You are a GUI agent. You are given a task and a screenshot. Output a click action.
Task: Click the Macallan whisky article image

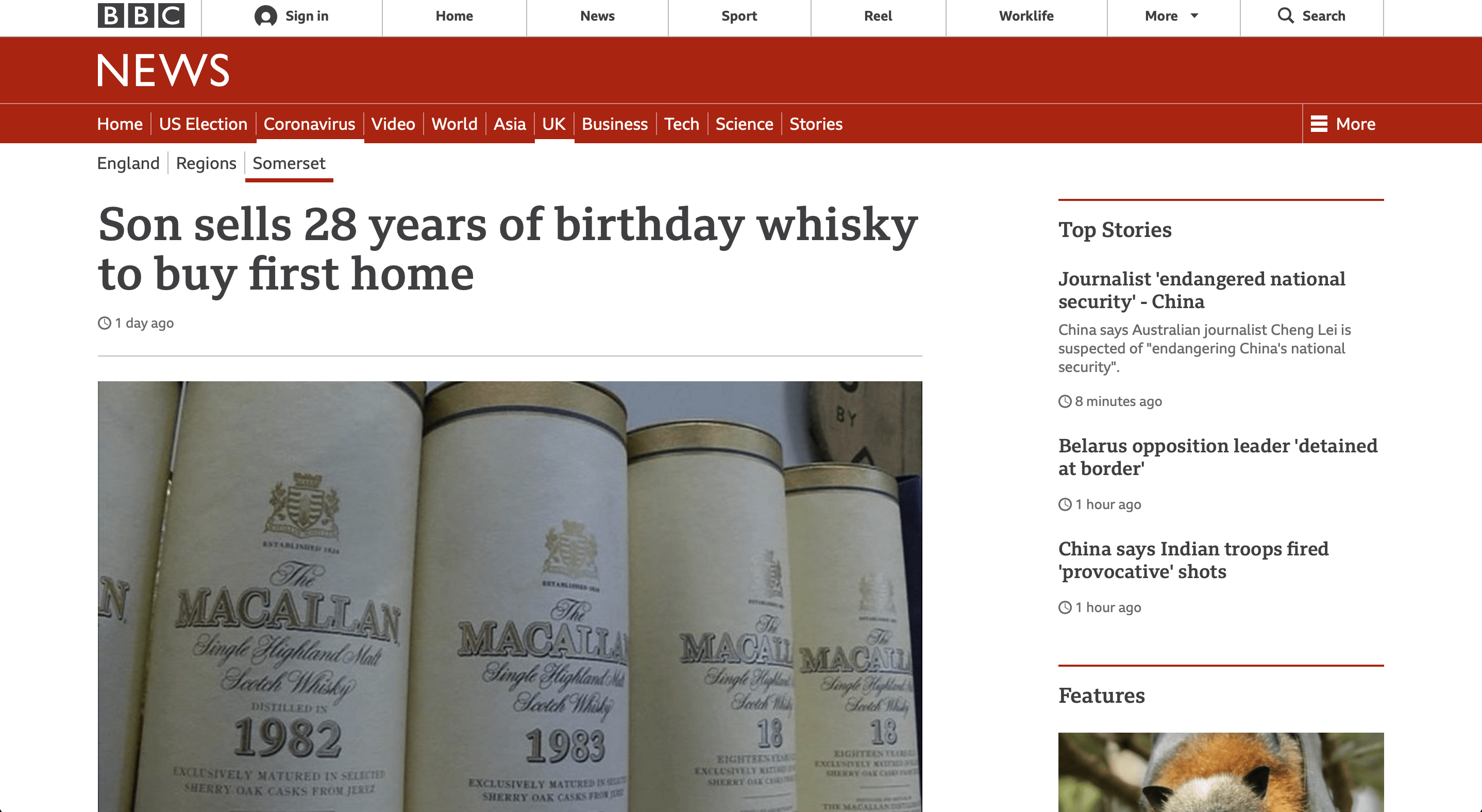click(x=510, y=596)
